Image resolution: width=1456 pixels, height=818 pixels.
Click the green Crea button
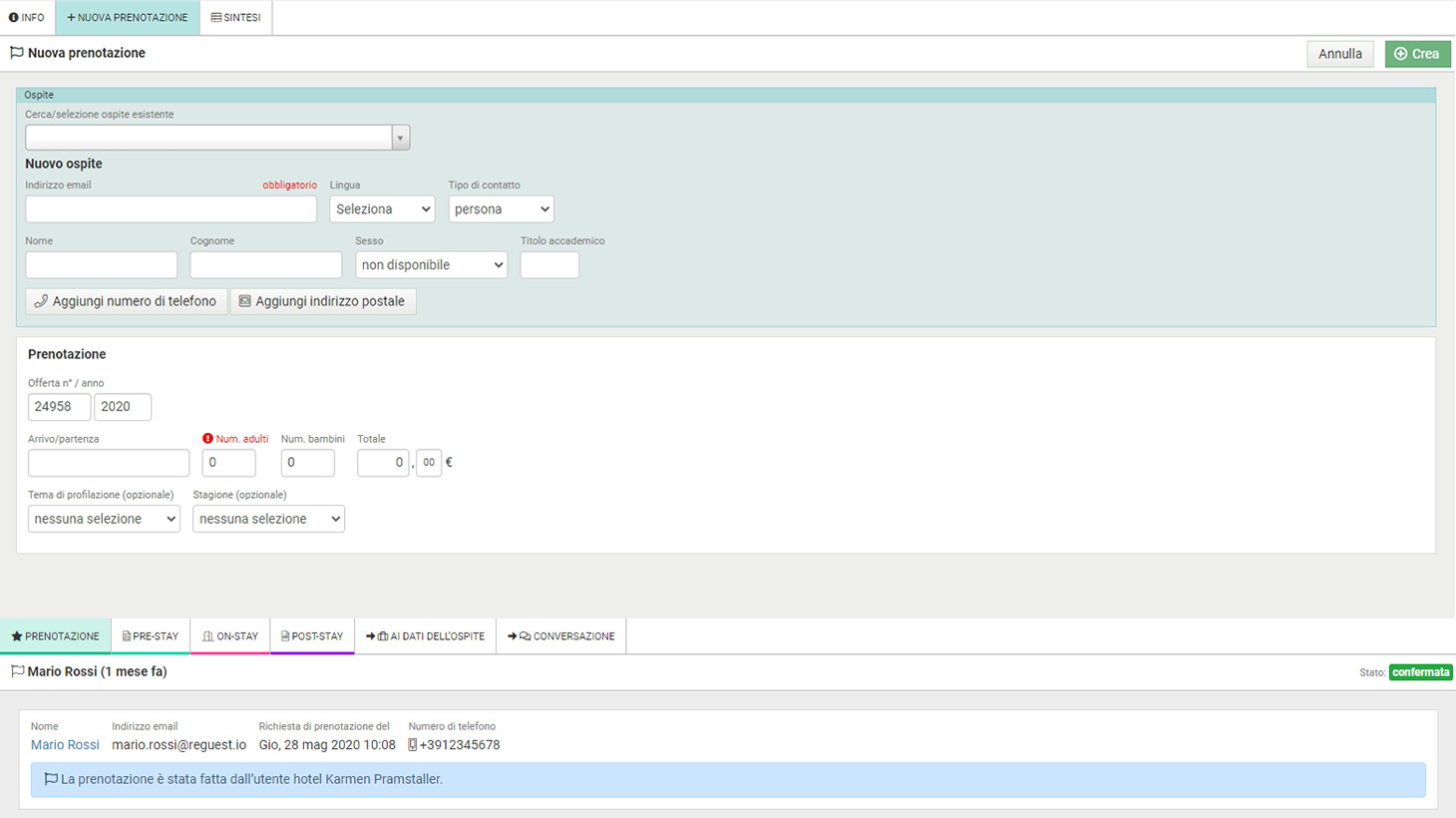1417,54
